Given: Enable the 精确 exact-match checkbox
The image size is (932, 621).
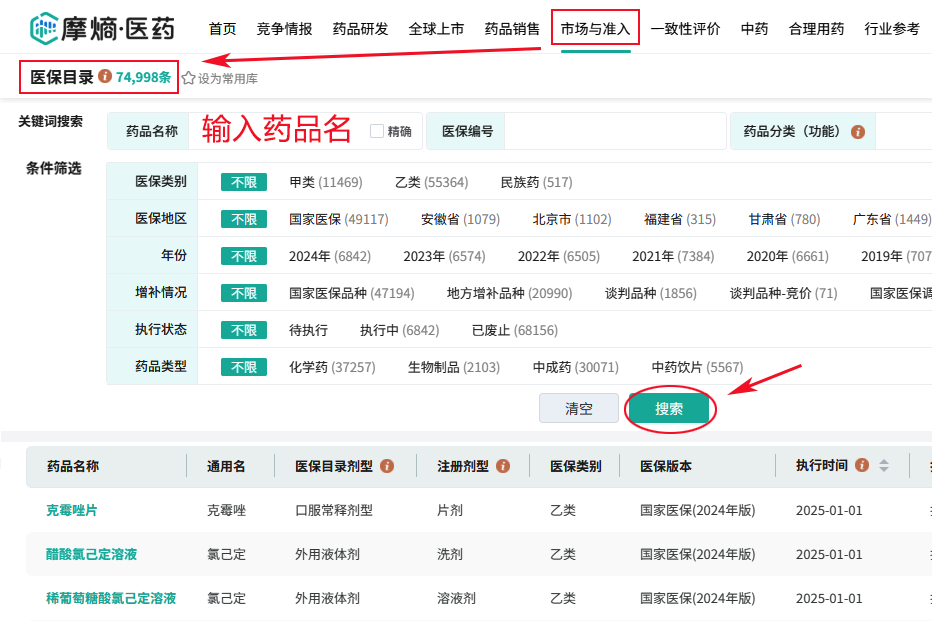Looking at the screenshot, I should pyautogui.click(x=375, y=131).
